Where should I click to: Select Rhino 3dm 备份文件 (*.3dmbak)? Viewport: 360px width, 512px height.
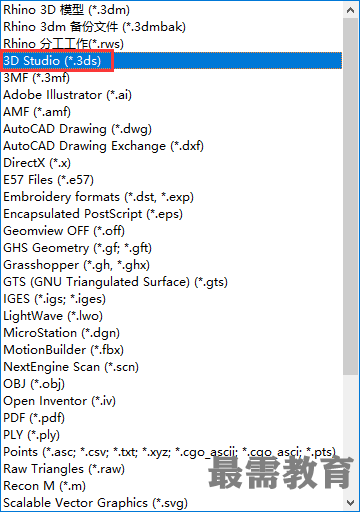pyautogui.click(x=172, y=27)
